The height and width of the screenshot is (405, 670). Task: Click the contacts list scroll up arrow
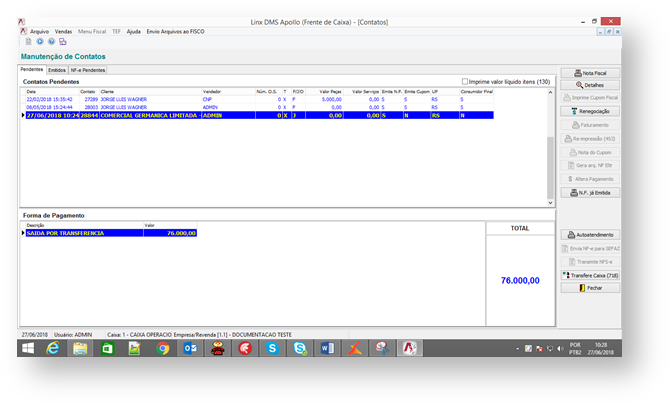pos(550,92)
